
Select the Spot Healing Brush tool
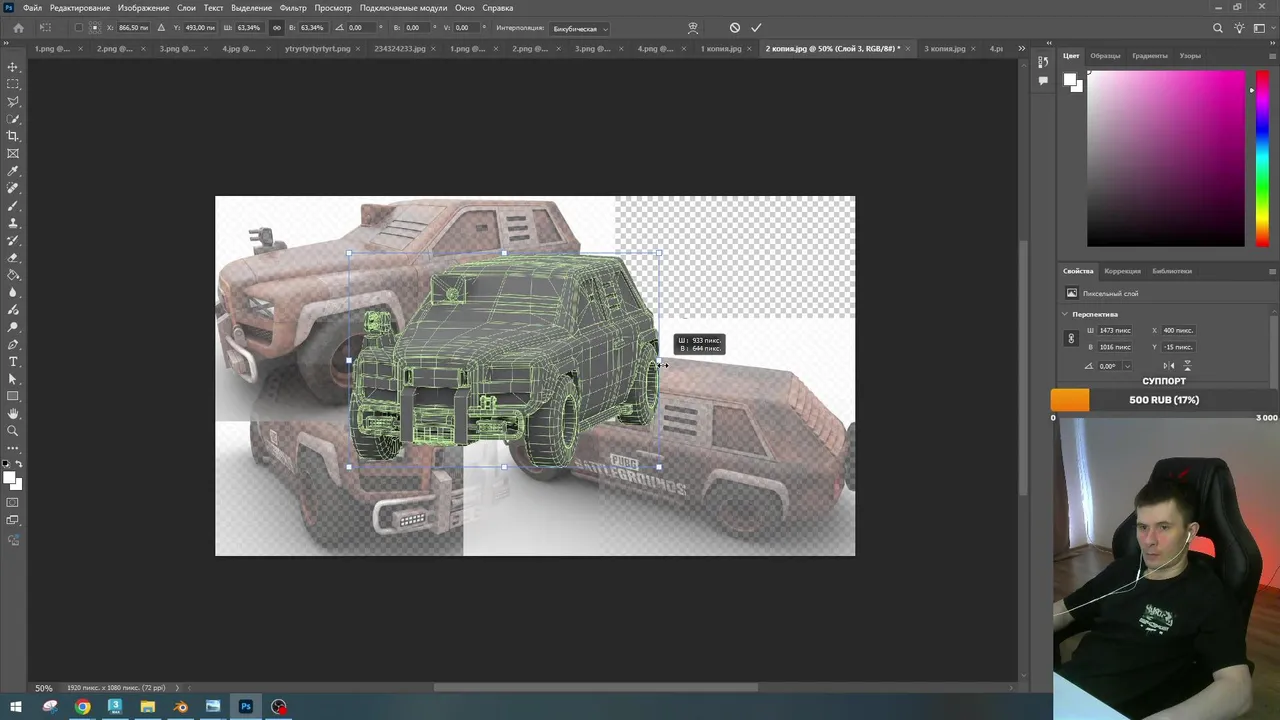click(13, 188)
